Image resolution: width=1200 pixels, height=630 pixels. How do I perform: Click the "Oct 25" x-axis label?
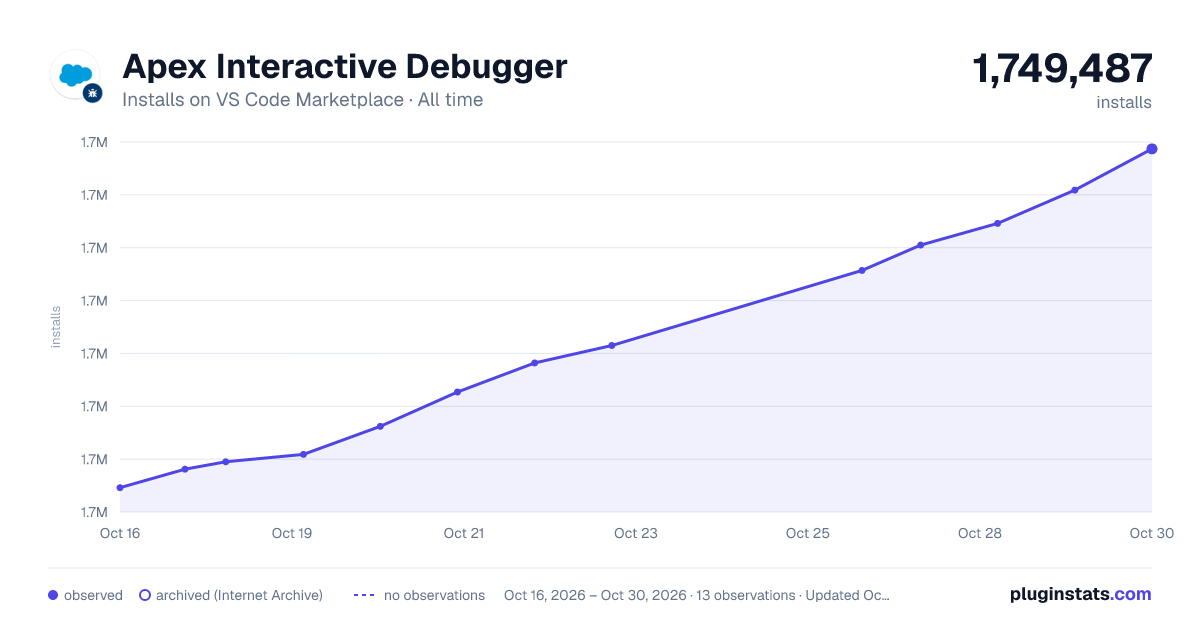[808, 533]
